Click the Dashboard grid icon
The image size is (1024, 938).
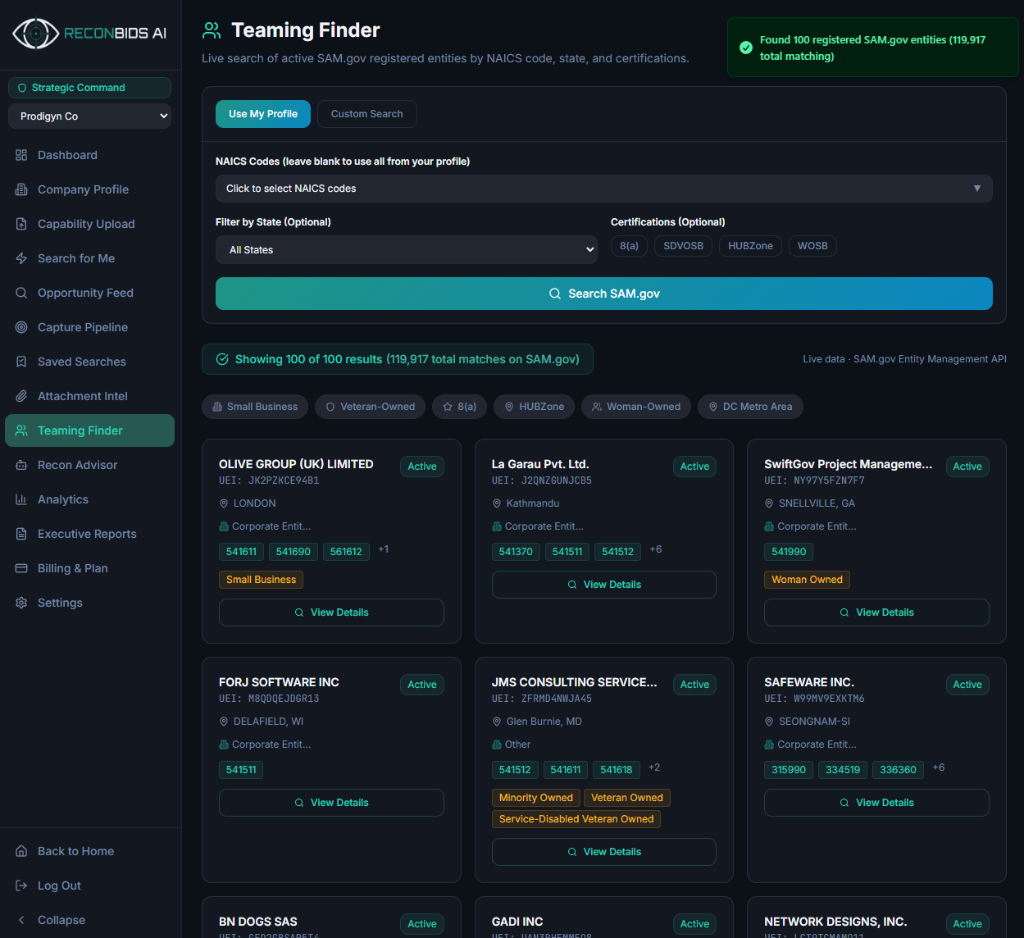coord(22,155)
